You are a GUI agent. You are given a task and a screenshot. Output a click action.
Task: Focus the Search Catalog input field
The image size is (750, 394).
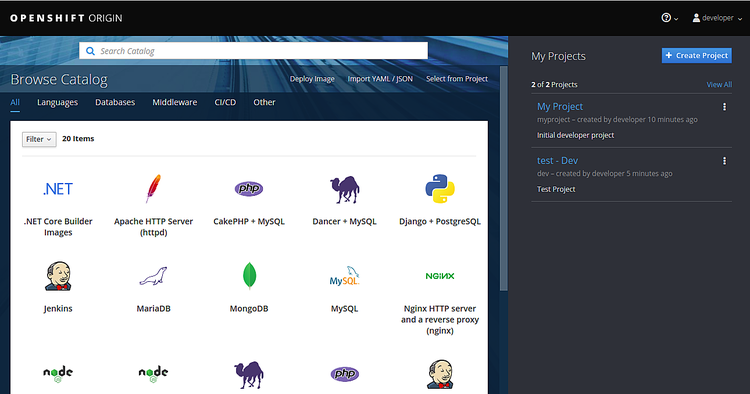click(x=254, y=51)
